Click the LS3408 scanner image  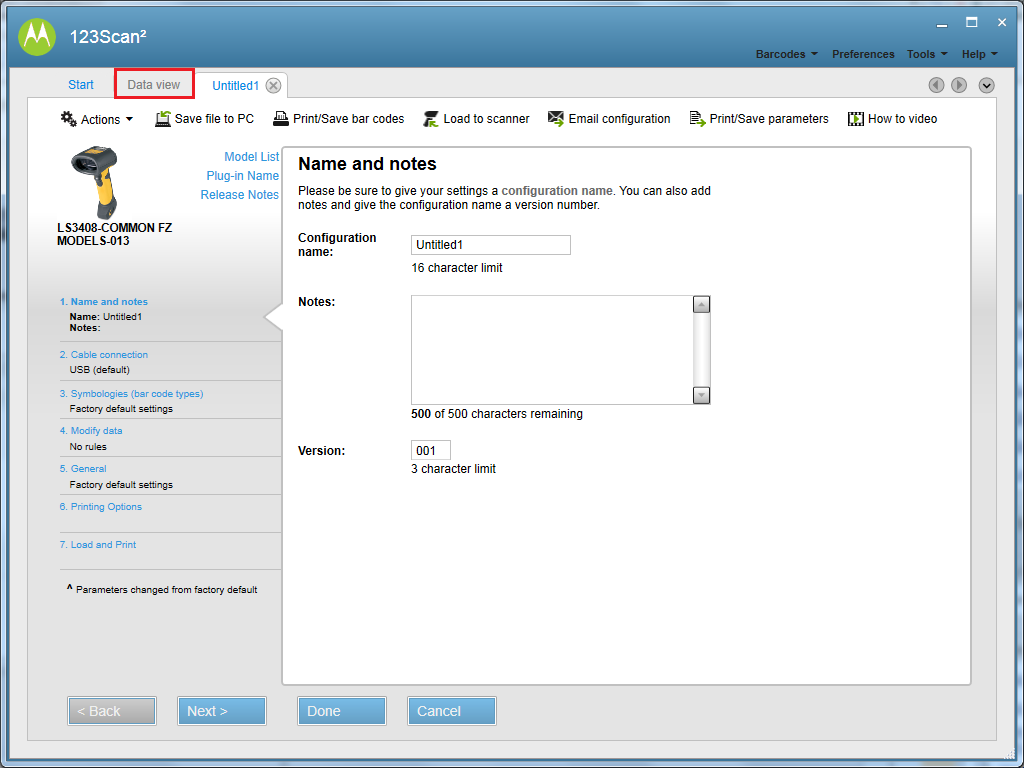[95, 182]
